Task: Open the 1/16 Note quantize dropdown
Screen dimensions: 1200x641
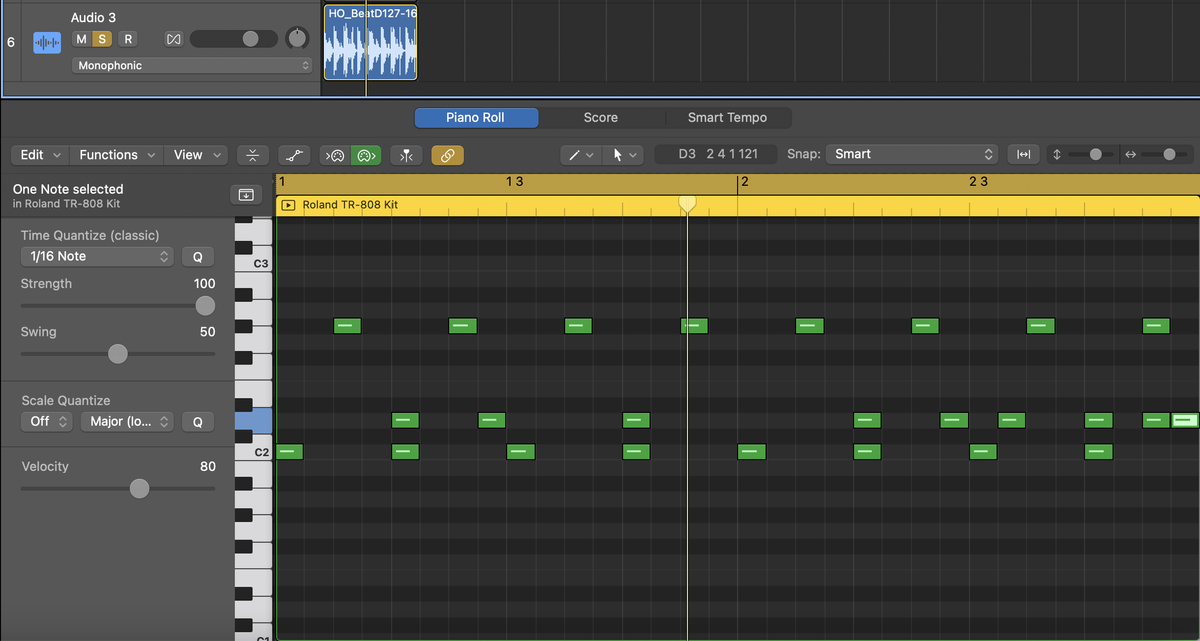Action: click(98, 256)
